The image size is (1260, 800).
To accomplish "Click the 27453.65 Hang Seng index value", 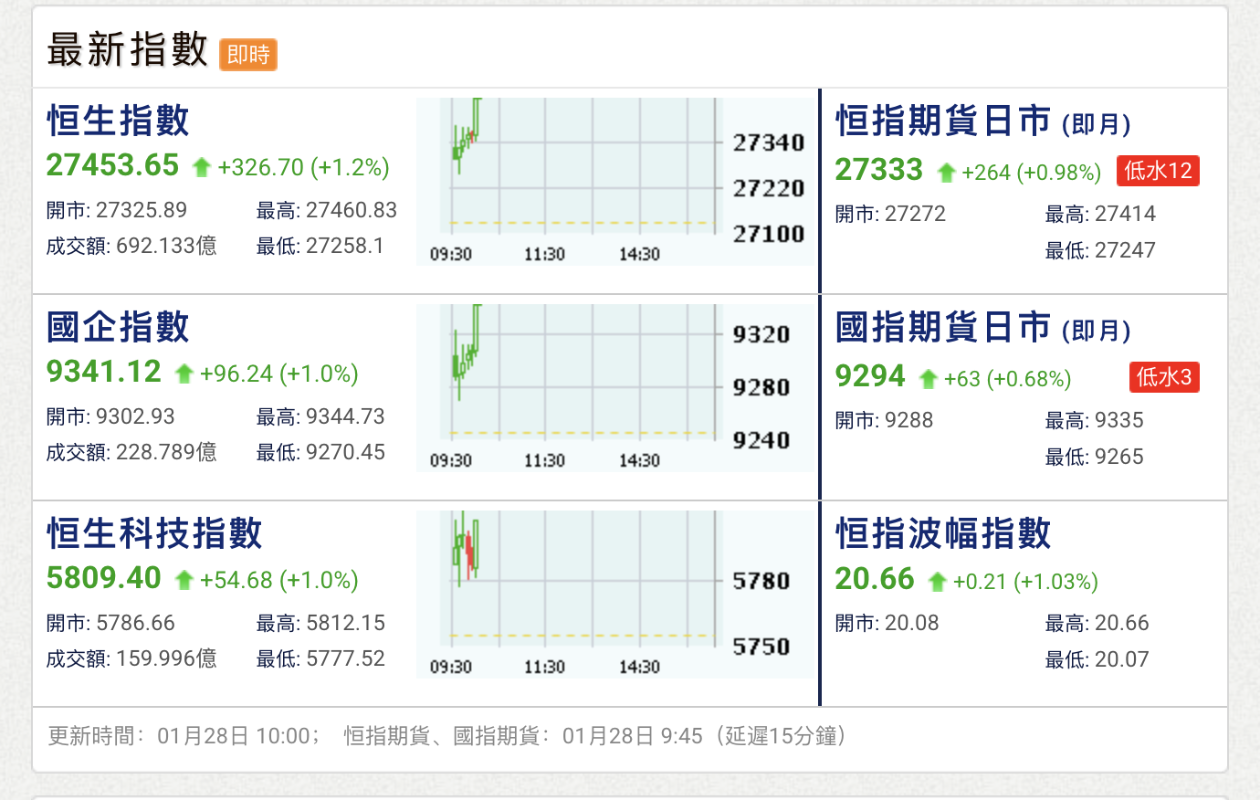I will tap(113, 165).
